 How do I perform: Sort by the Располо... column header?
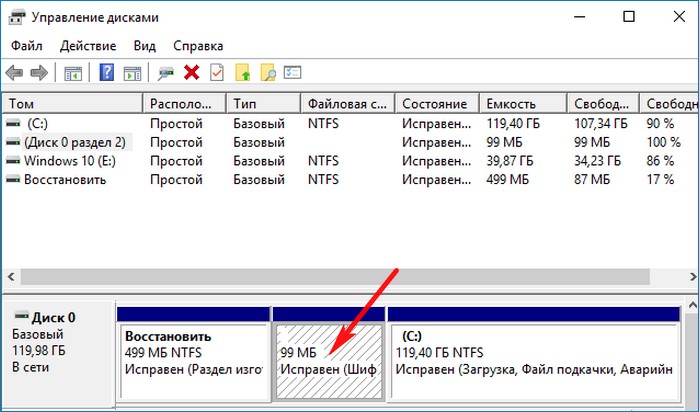pyautogui.click(x=185, y=104)
